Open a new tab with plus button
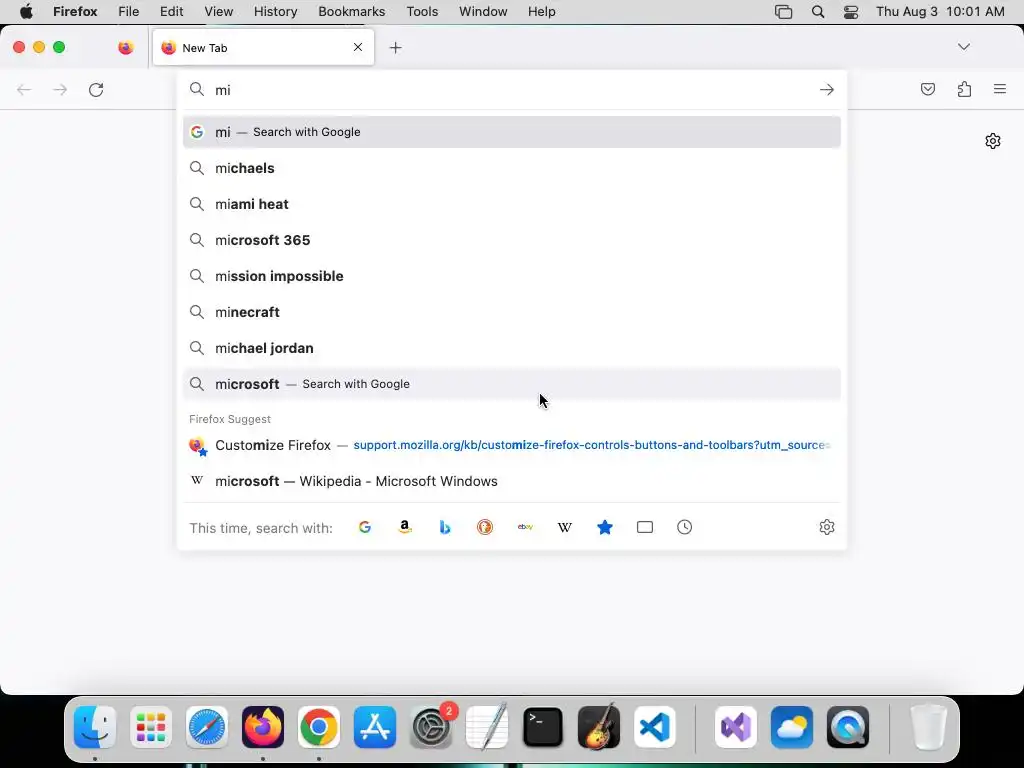The width and height of the screenshot is (1024, 768). coord(395,48)
